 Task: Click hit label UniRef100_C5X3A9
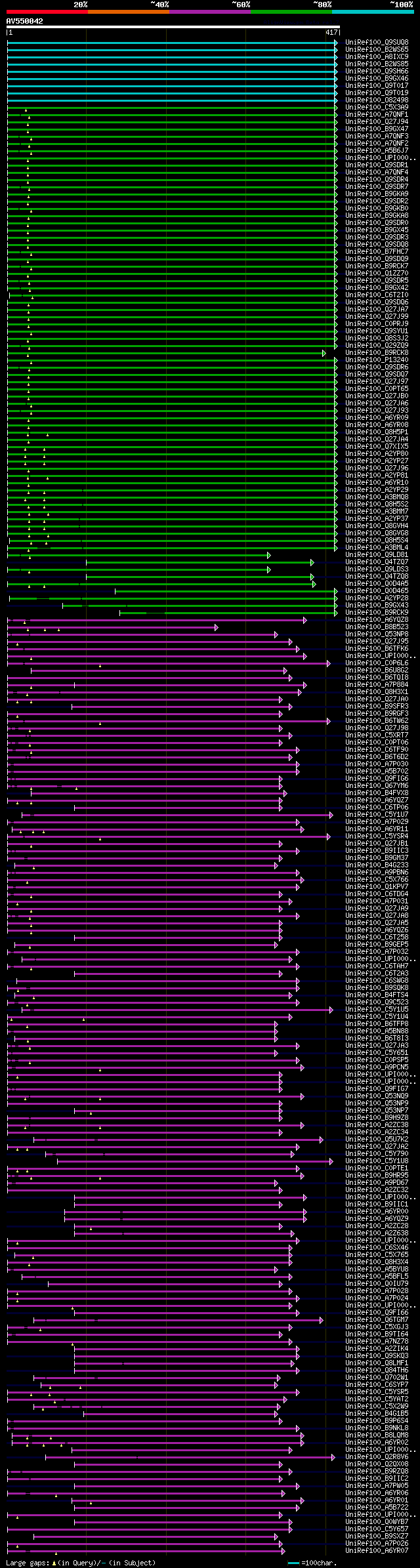pos(377,108)
